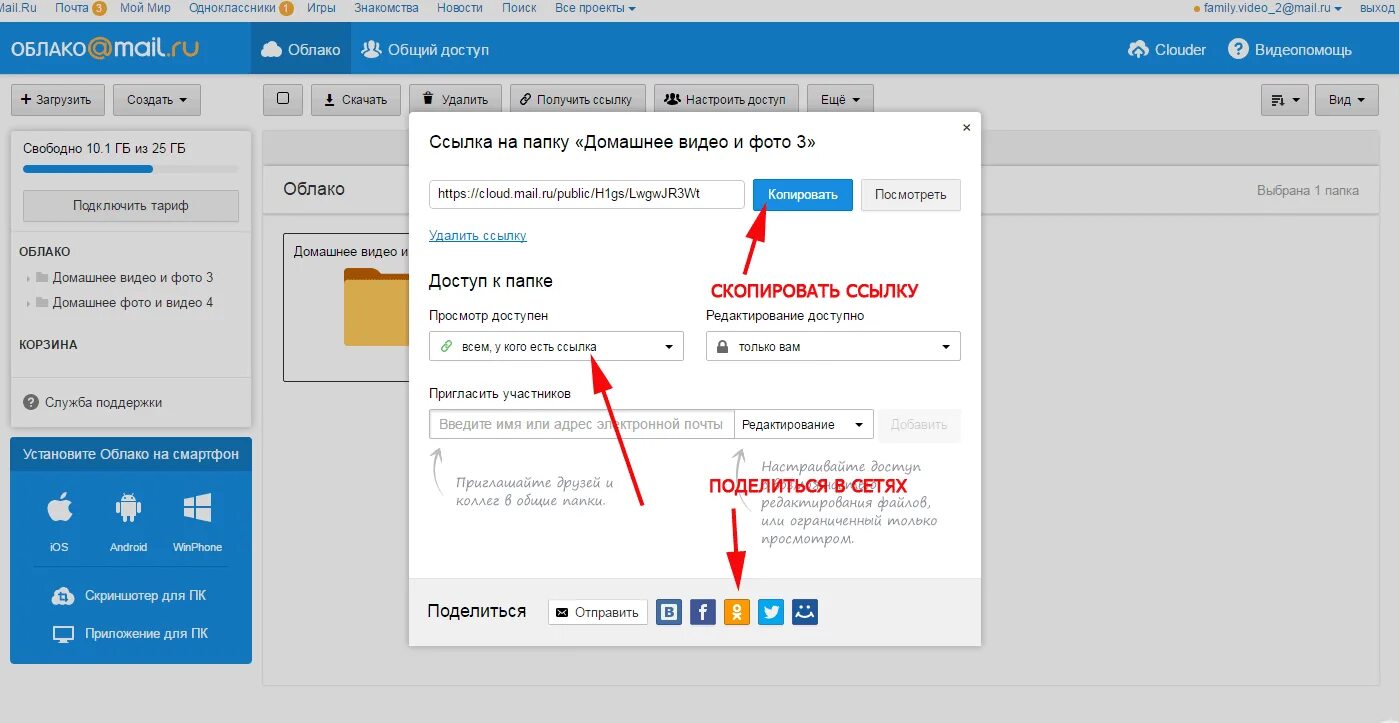Share folder link via Odnoklassniki icon
Screen dimensions: 1399x723
click(x=737, y=612)
